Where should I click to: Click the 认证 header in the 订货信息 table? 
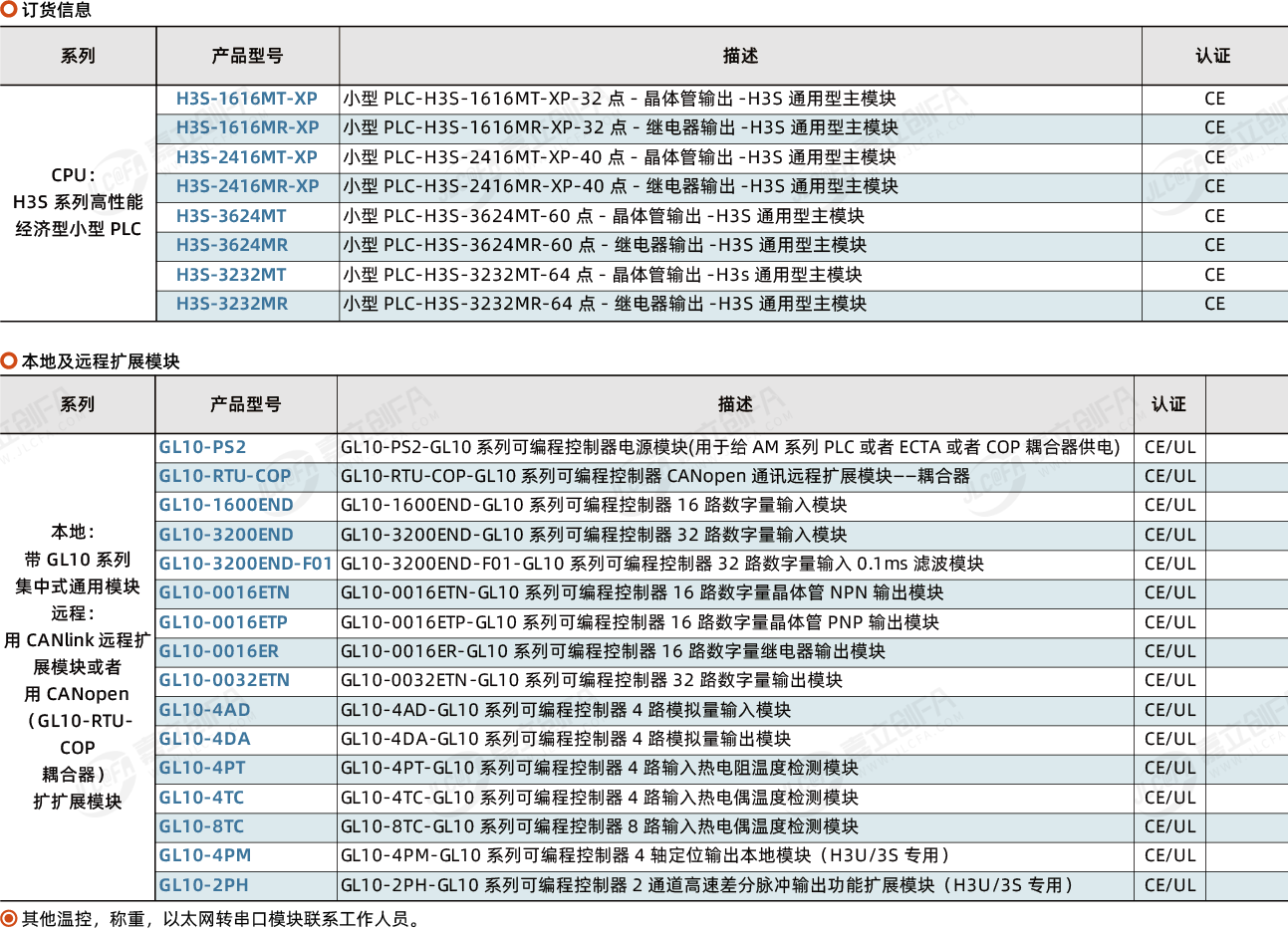click(1213, 56)
